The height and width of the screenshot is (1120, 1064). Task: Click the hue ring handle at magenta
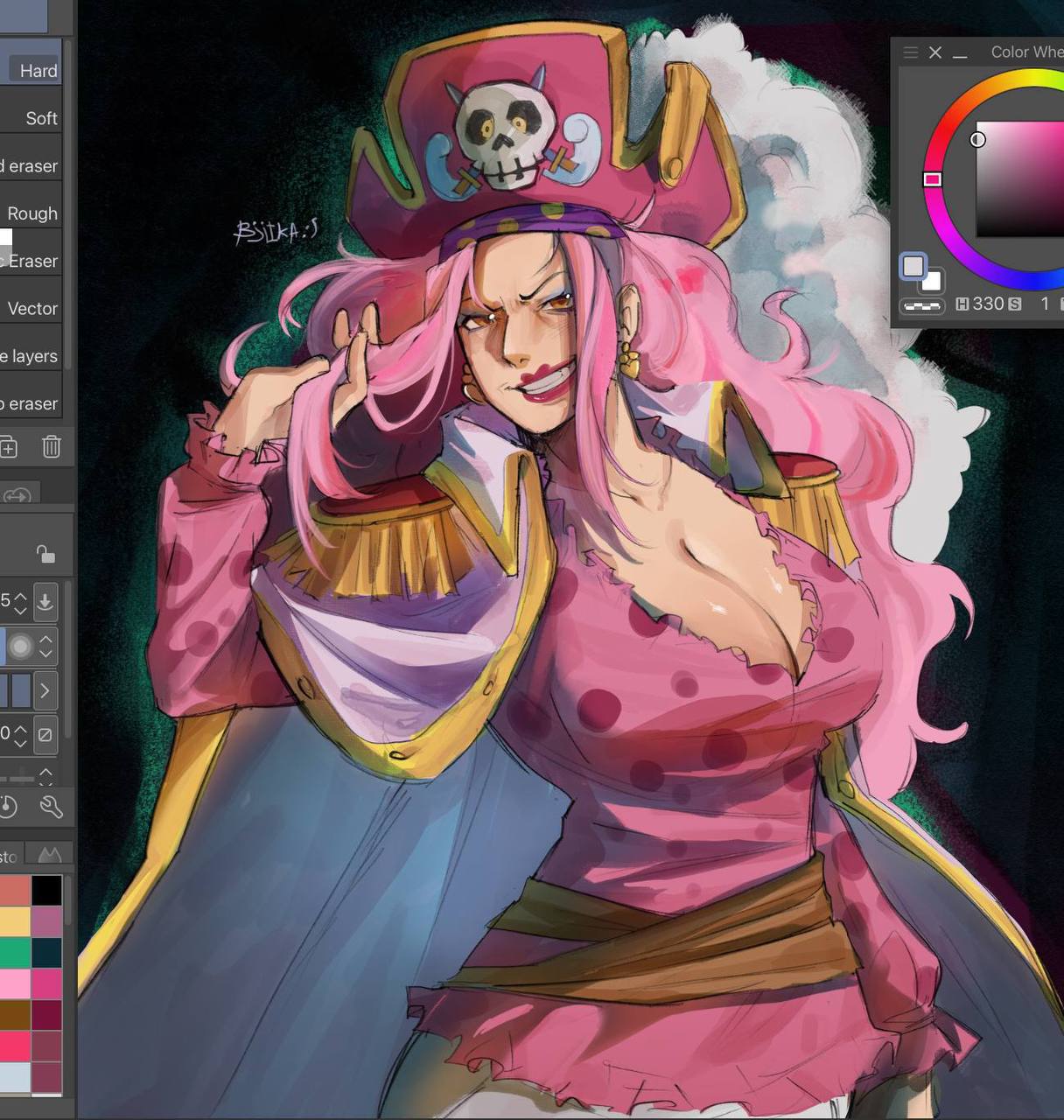933,179
